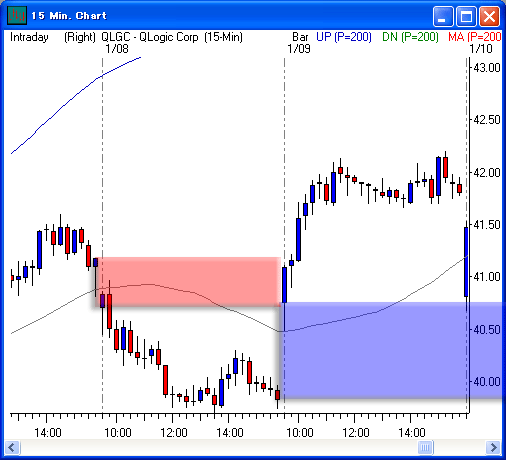506x460 pixels.
Task: Click the red shaded gap zone
Action: click(x=187, y=282)
